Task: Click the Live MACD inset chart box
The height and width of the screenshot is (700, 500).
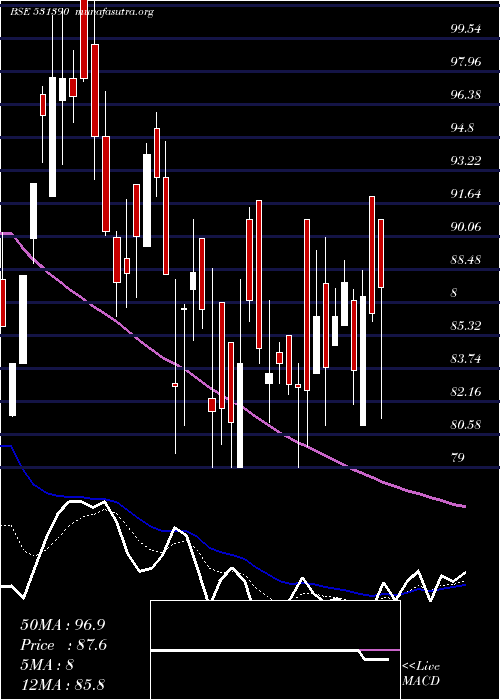Action: tap(275, 650)
